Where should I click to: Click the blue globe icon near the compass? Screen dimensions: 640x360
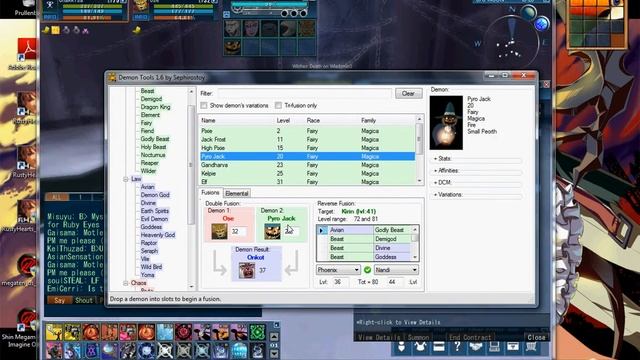point(542,24)
